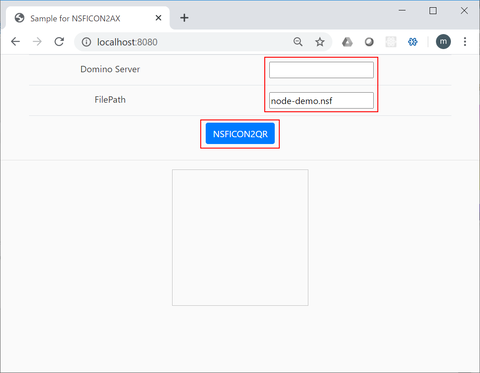Open the Google Drive extension icon
Image resolution: width=480 pixels, height=373 pixels.
(x=347, y=42)
